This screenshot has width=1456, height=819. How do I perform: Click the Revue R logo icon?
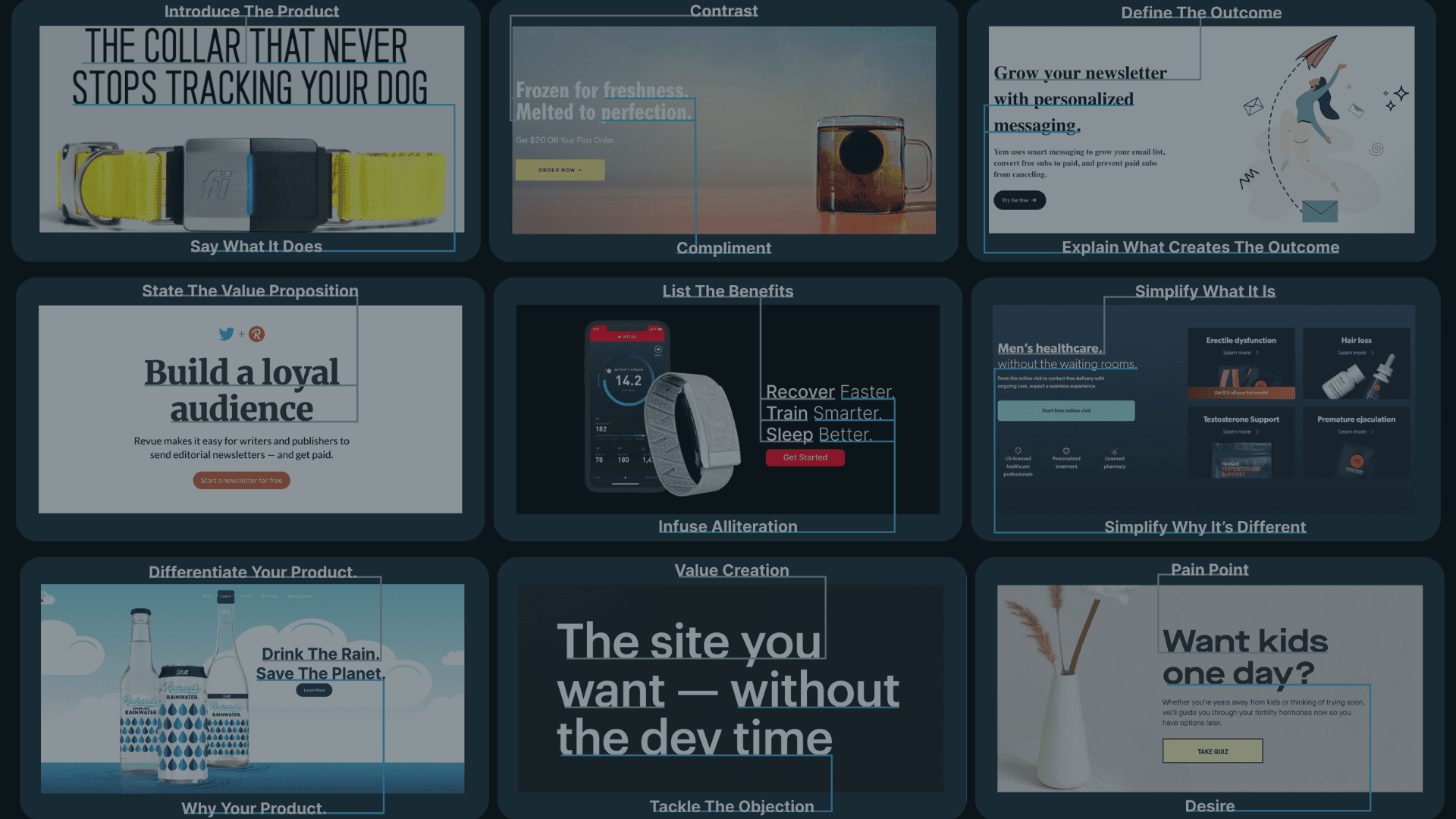tap(257, 334)
